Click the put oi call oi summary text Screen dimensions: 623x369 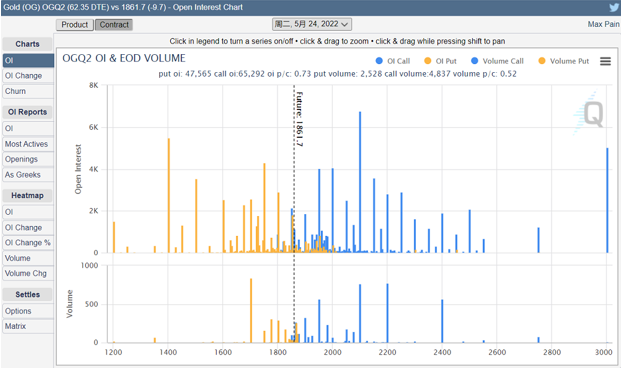point(337,74)
